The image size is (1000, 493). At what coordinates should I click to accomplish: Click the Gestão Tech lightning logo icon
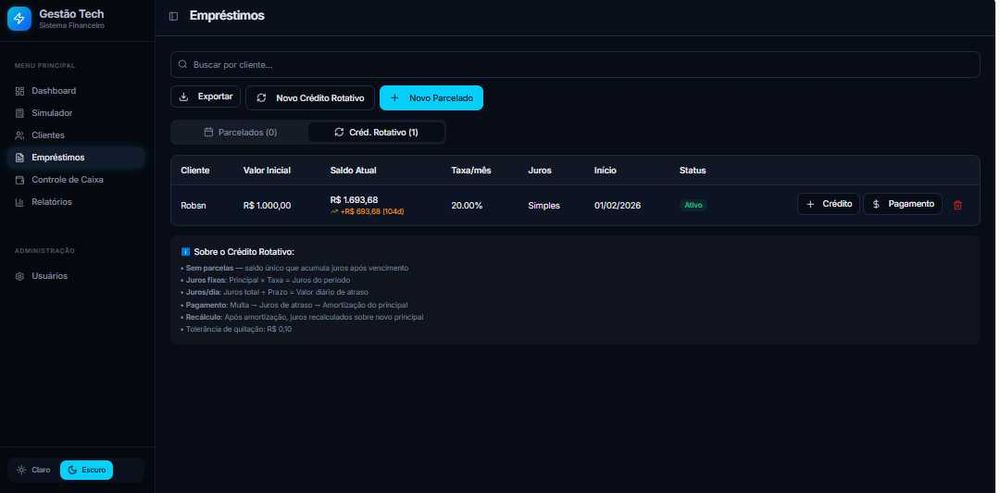click(x=19, y=18)
